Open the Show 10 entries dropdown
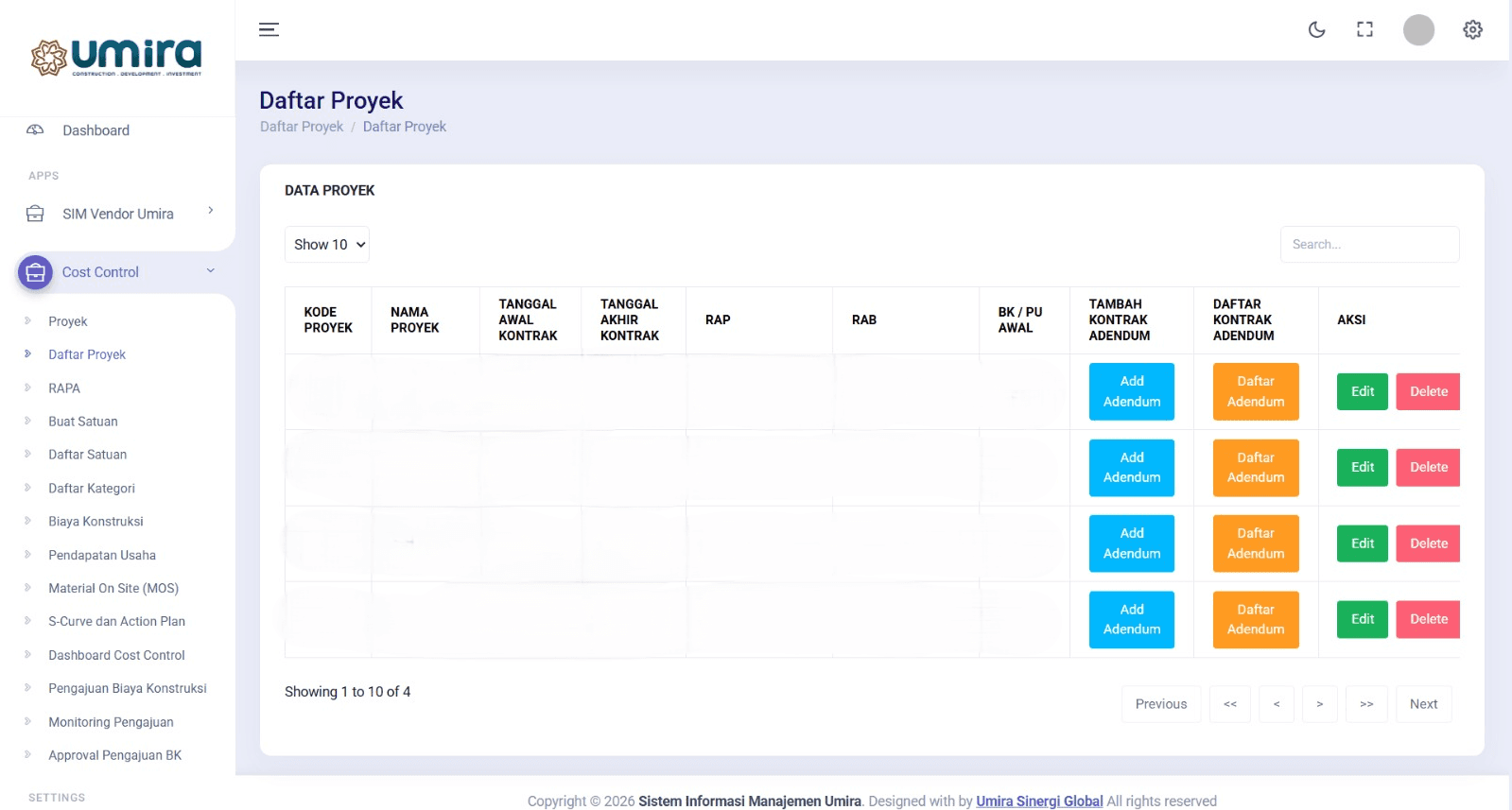 coord(327,244)
